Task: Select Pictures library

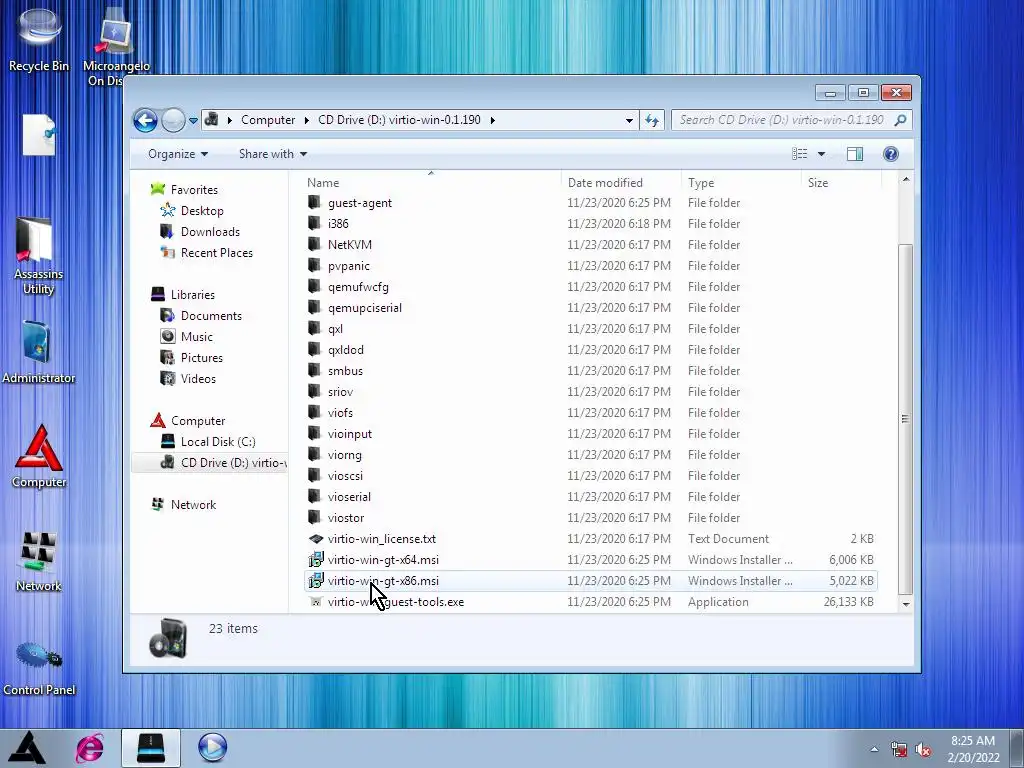Action: [x=201, y=358]
